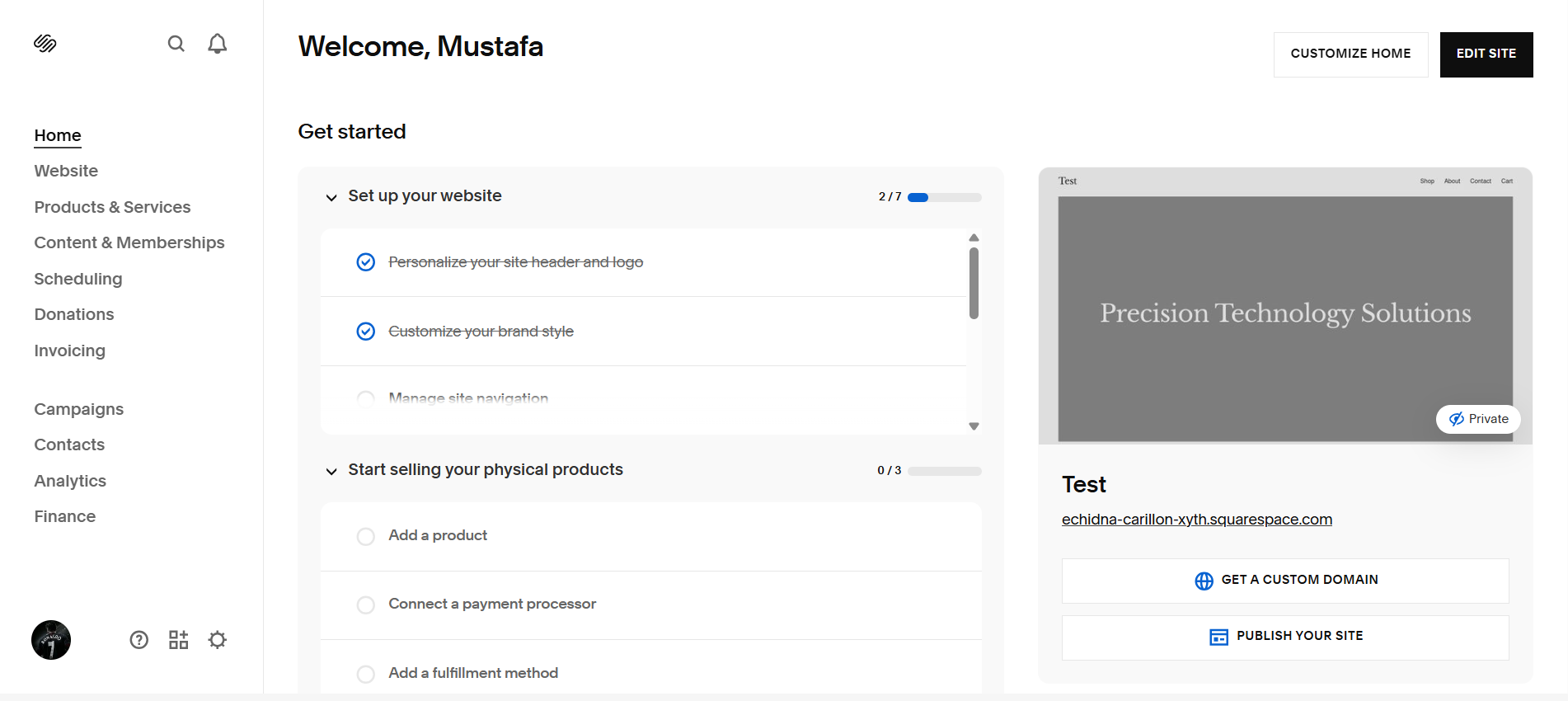This screenshot has height=701, width=1568.
Task: Open the notifications bell icon
Action: click(x=218, y=44)
